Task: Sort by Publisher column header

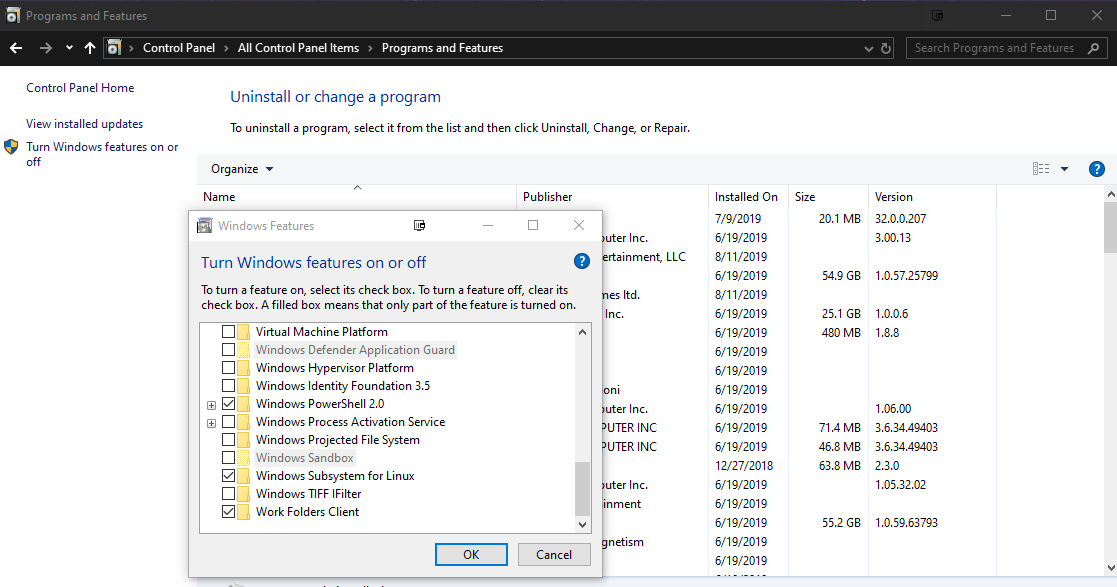Action: pos(613,197)
